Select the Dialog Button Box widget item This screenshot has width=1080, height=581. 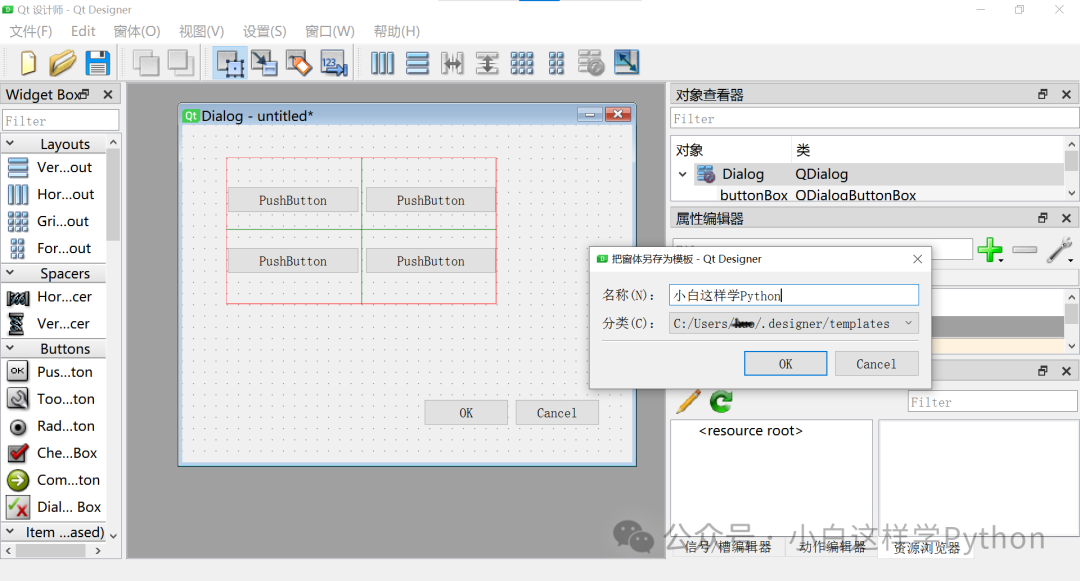pos(54,507)
